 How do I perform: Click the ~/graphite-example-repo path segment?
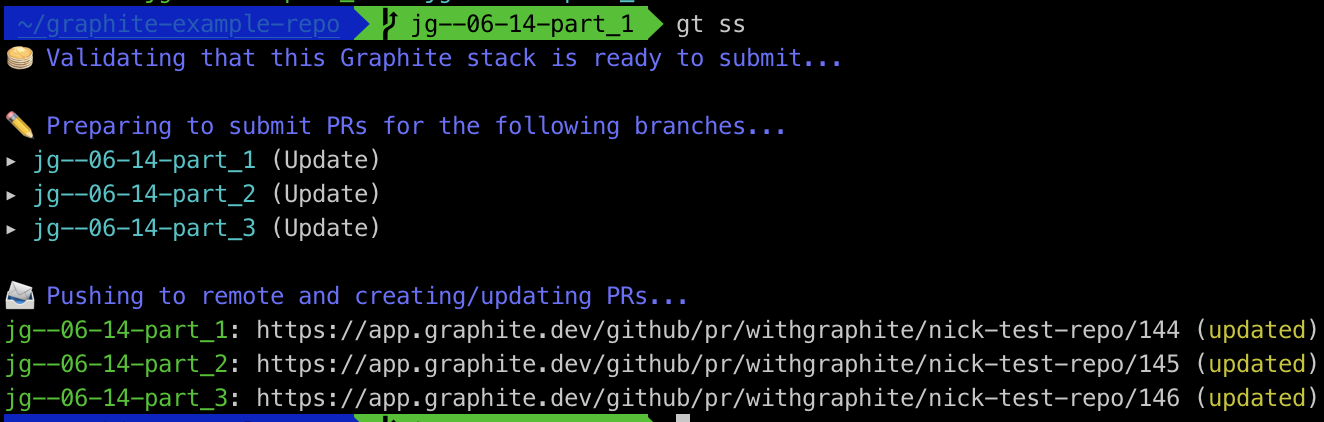(178, 24)
